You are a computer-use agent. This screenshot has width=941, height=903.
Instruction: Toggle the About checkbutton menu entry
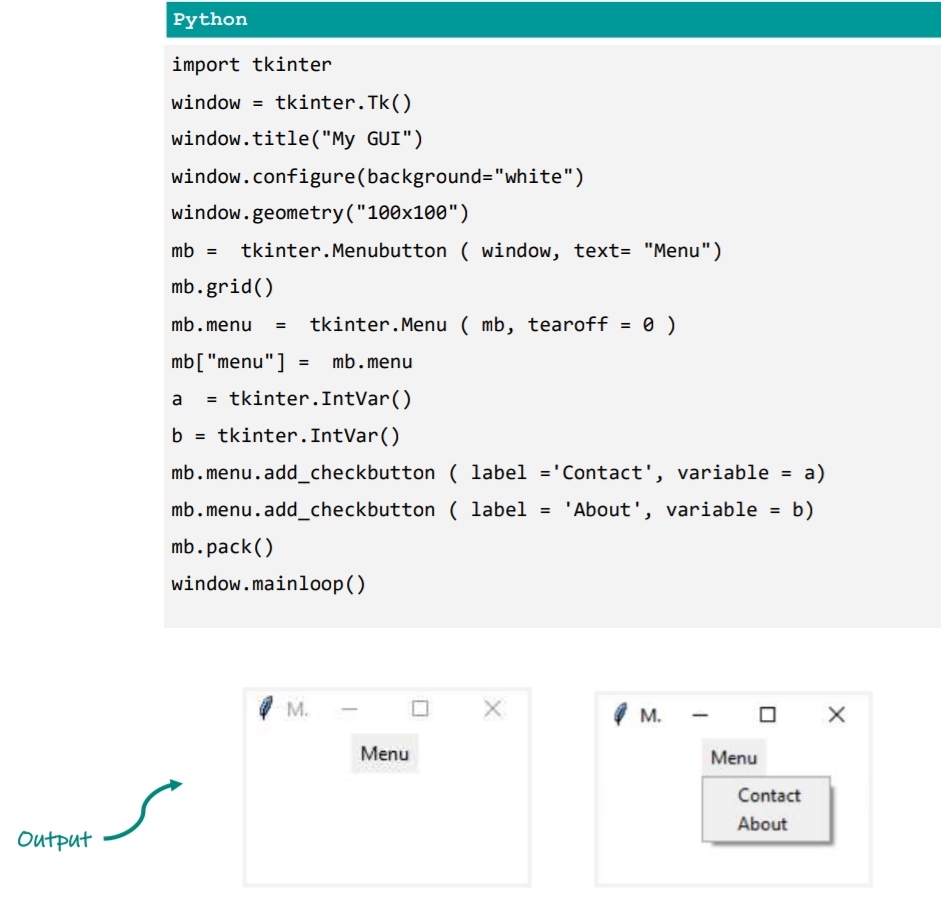[x=762, y=824]
